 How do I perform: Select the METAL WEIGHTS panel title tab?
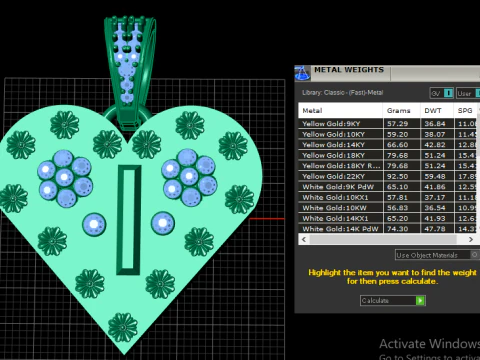click(349, 70)
